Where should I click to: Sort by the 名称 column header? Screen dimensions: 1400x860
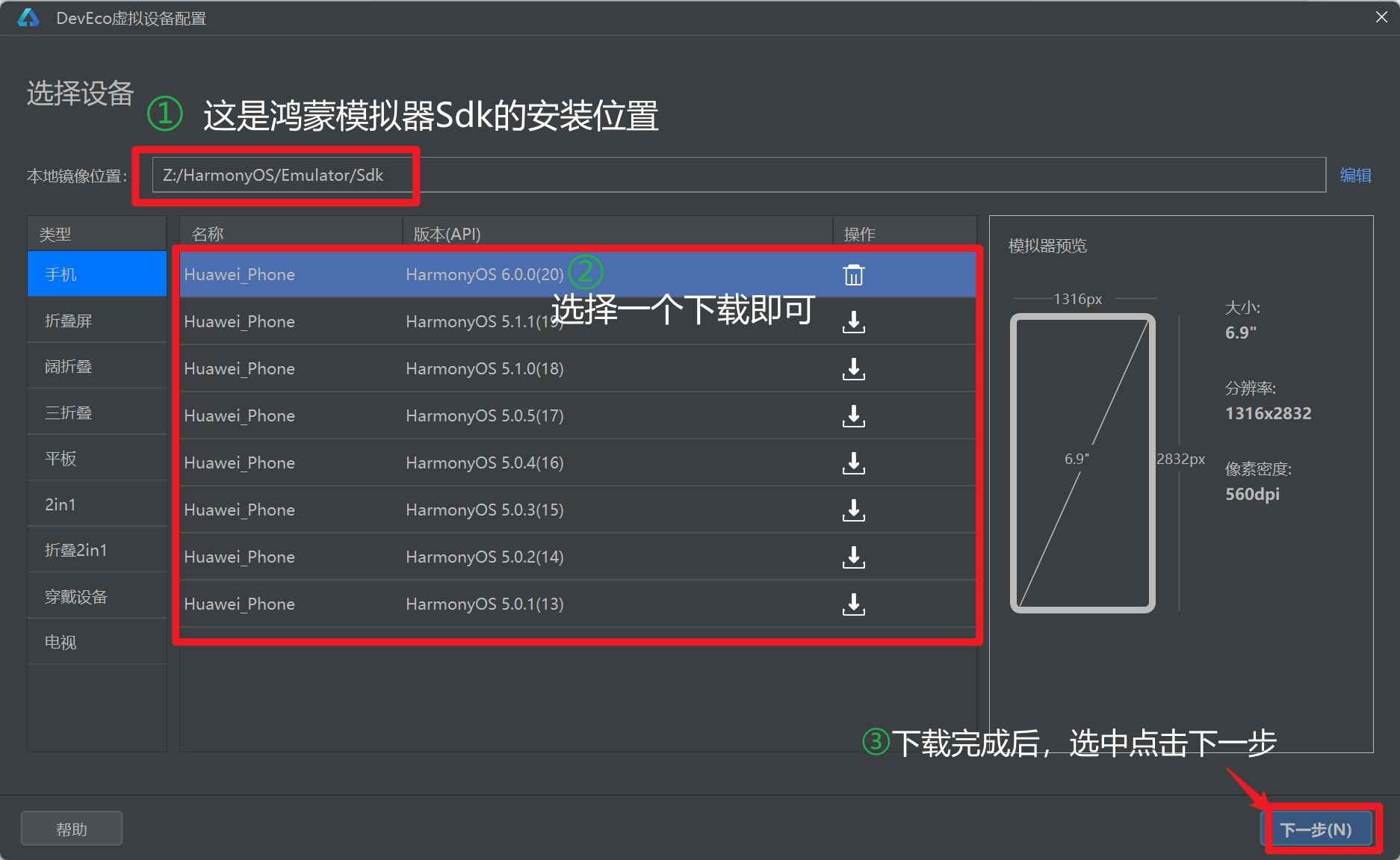[291, 234]
